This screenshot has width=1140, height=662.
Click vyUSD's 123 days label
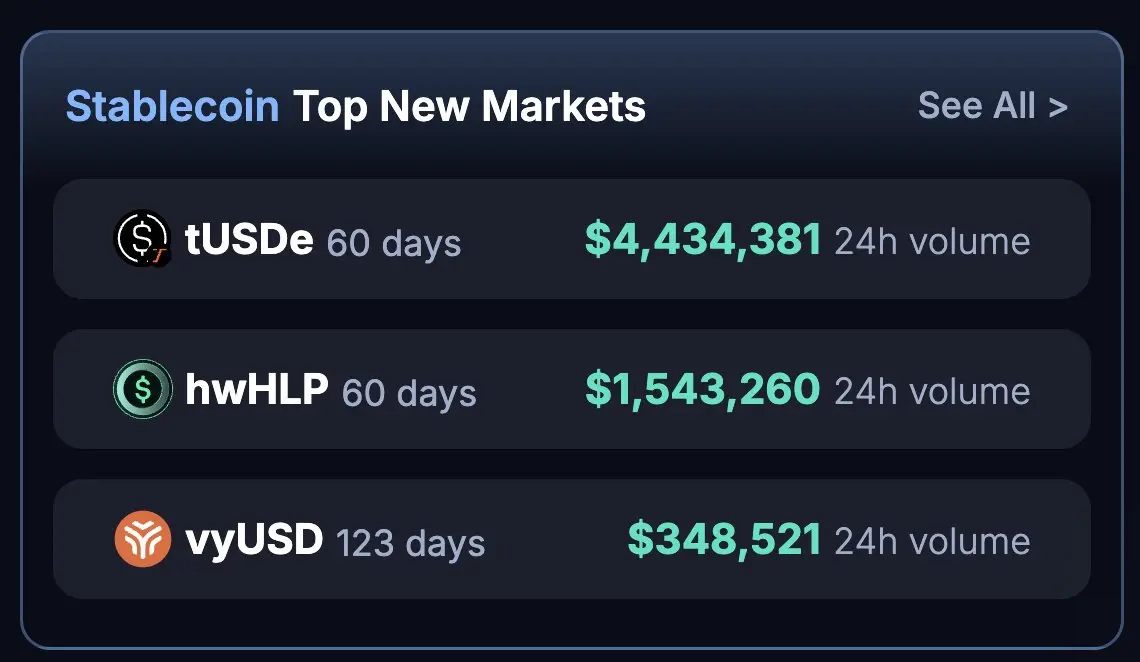click(x=410, y=544)
